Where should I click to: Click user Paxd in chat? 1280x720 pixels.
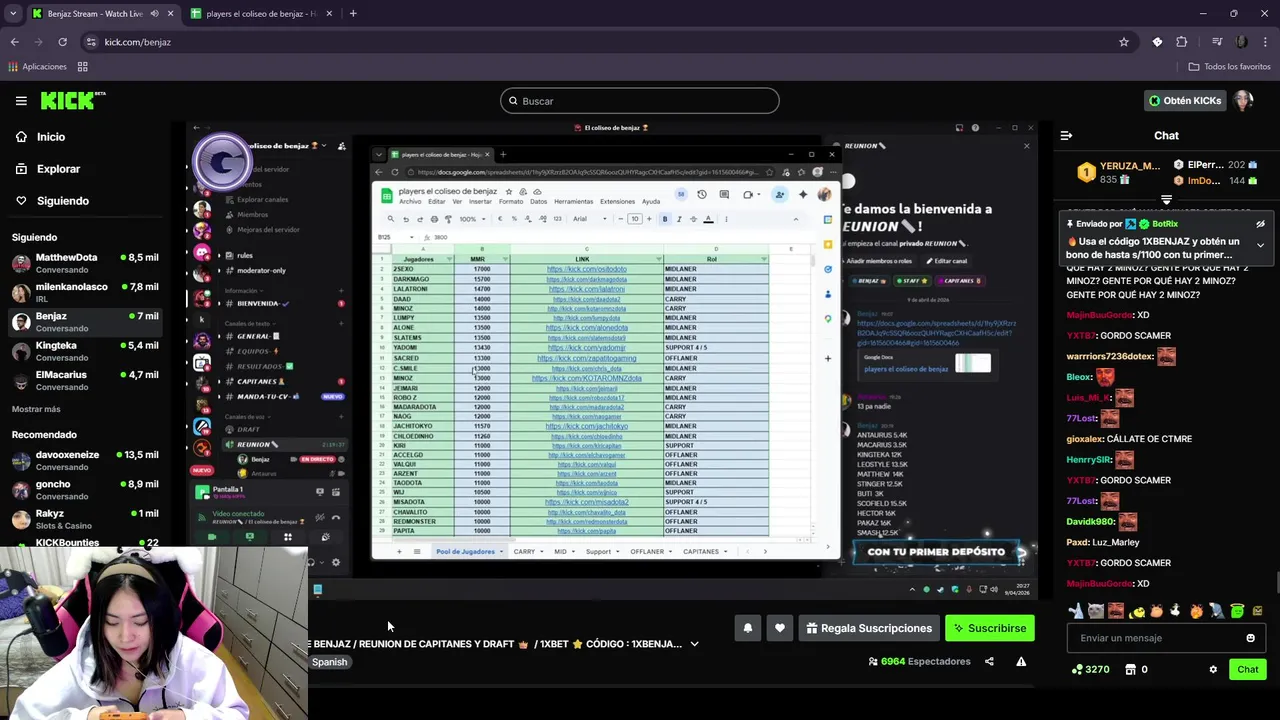(1077, 542)
